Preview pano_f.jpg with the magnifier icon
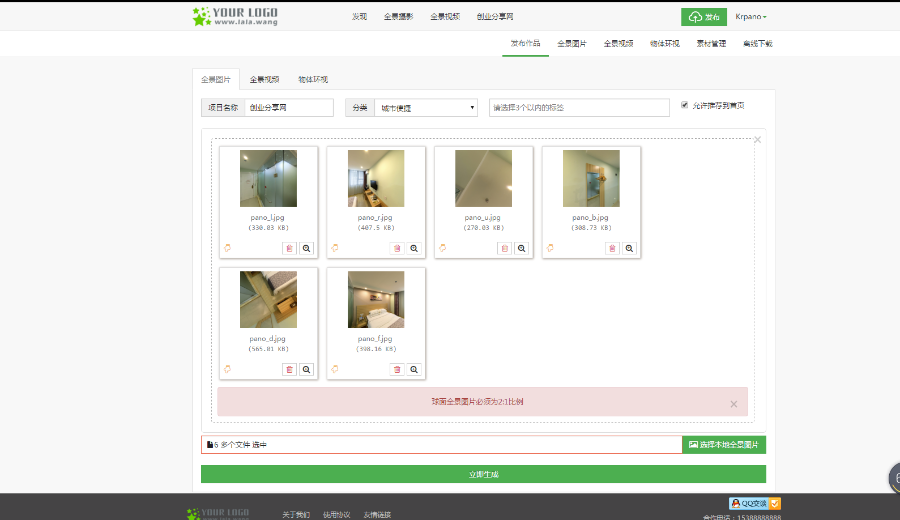Screen dimensions: 900x520 click(414, 370)
